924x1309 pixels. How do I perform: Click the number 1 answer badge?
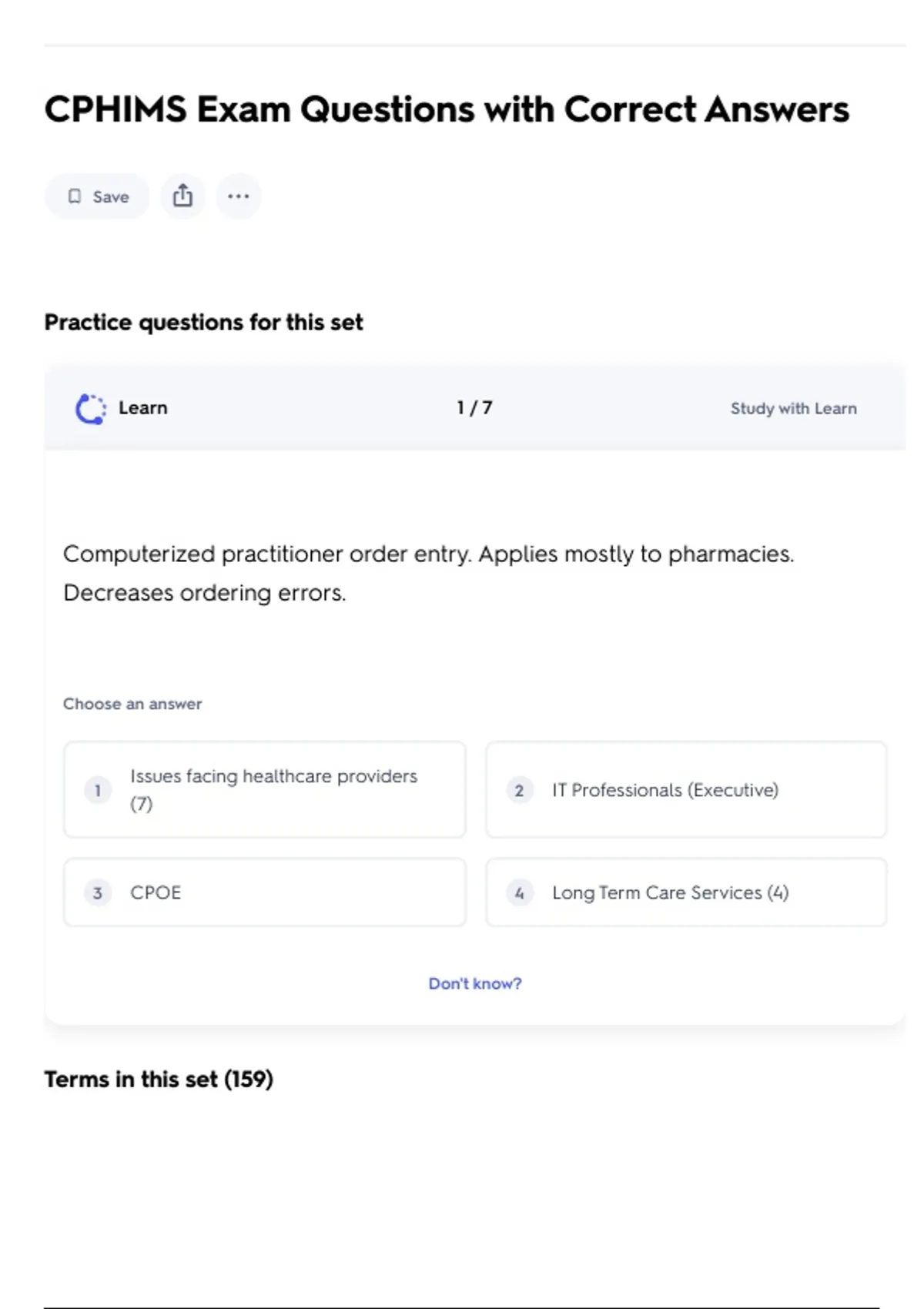pos(98,790)
